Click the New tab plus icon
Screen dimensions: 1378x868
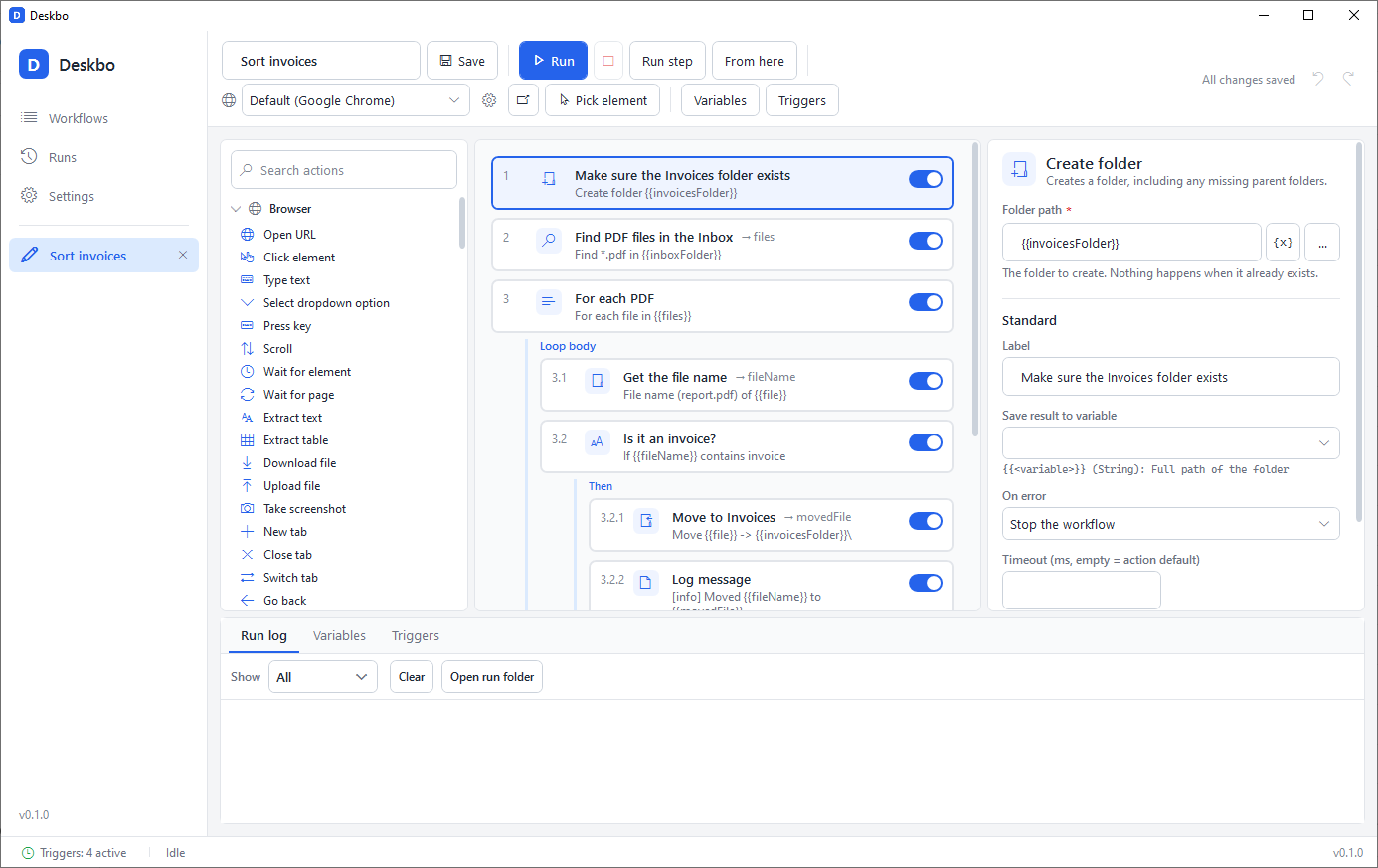click(248, 532)
